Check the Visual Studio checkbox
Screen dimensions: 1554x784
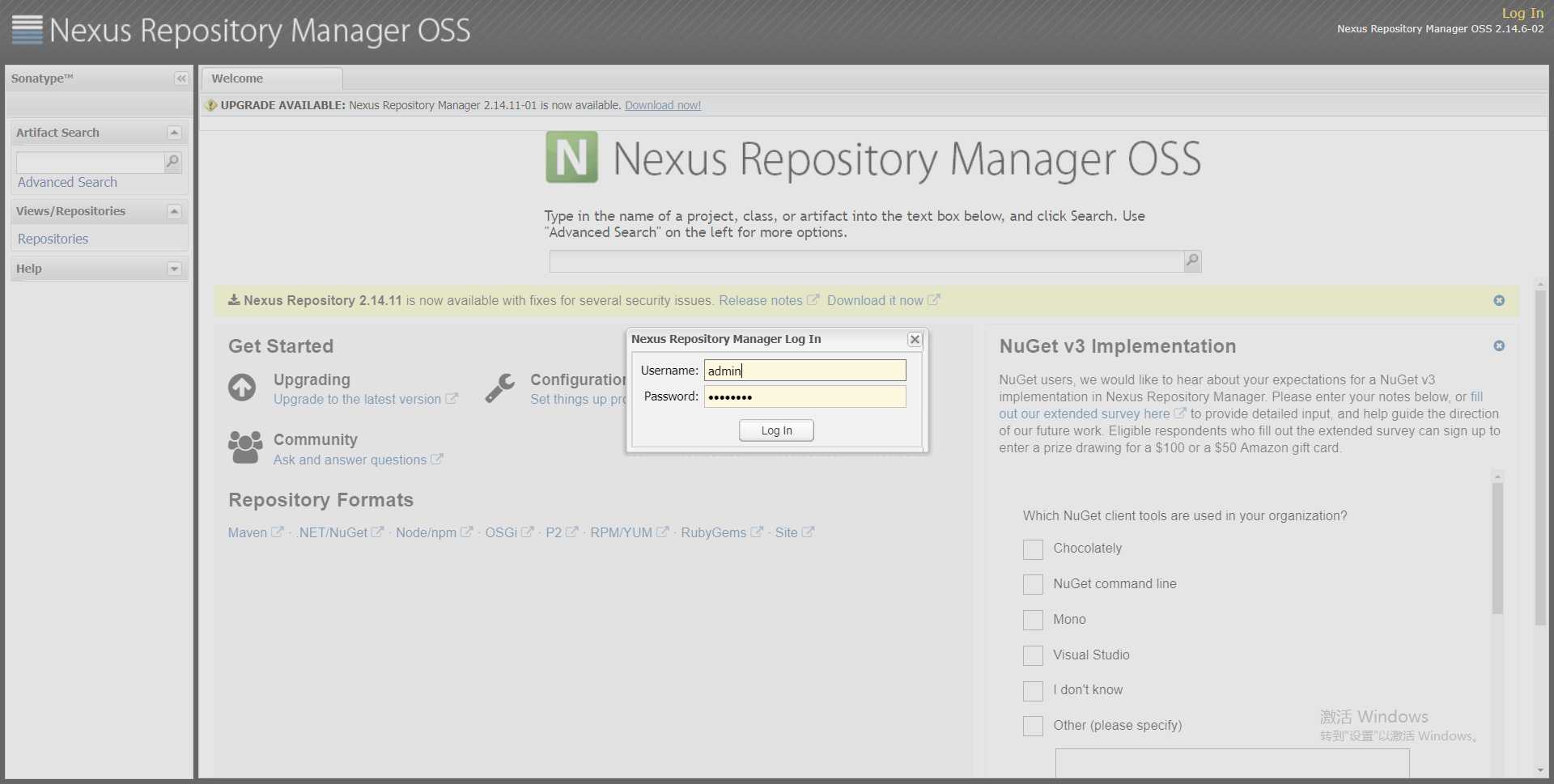[x=1033, y=655]
